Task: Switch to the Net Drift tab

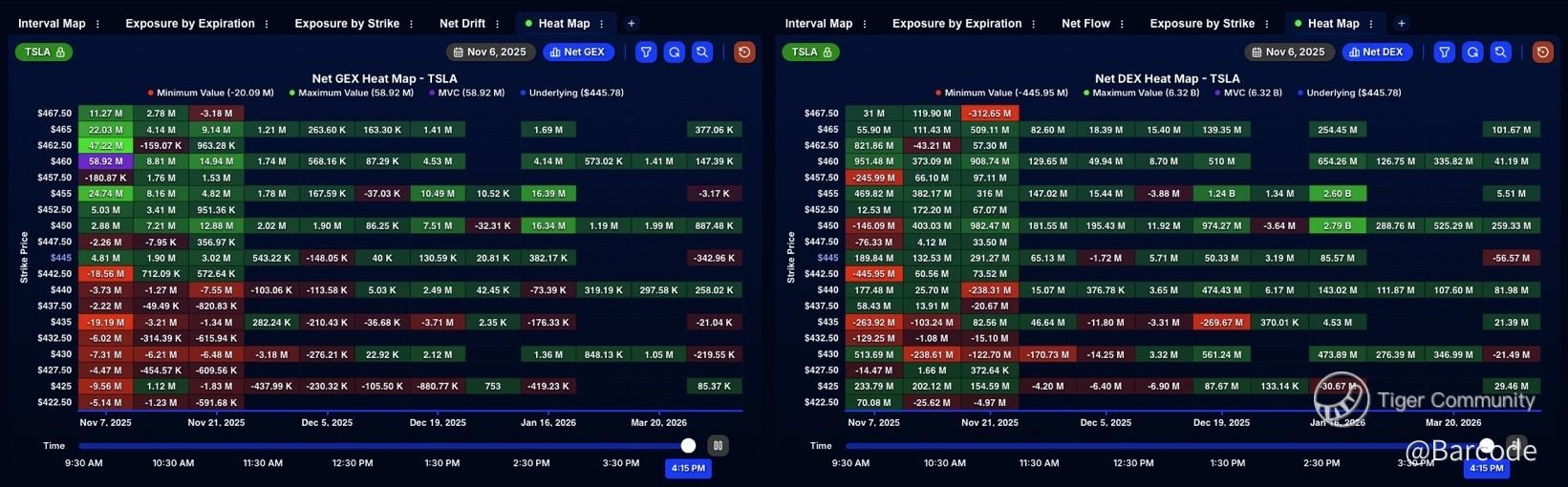Action: (x=462, y=24)
